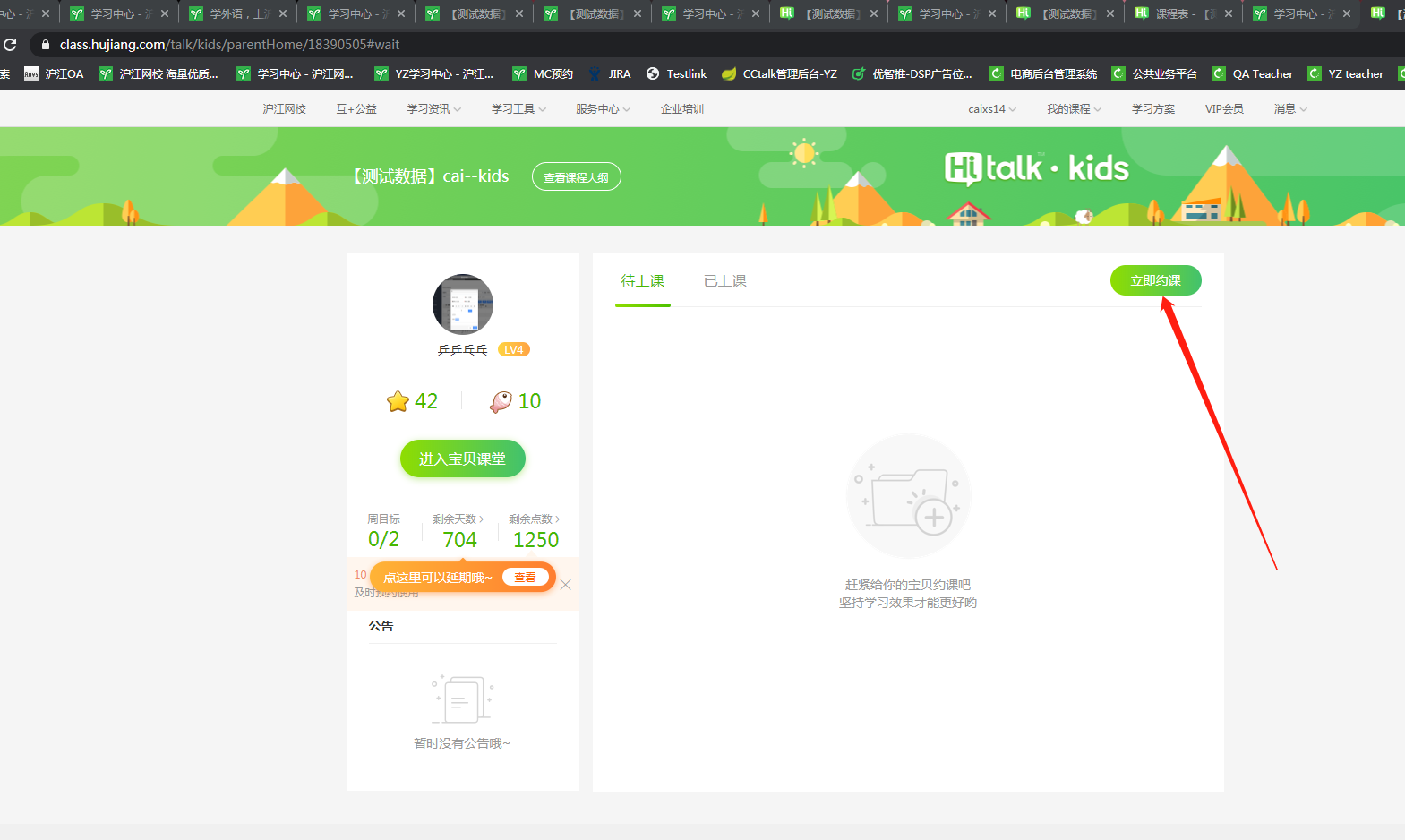Select the 待上课 tab

pos(642,281)
